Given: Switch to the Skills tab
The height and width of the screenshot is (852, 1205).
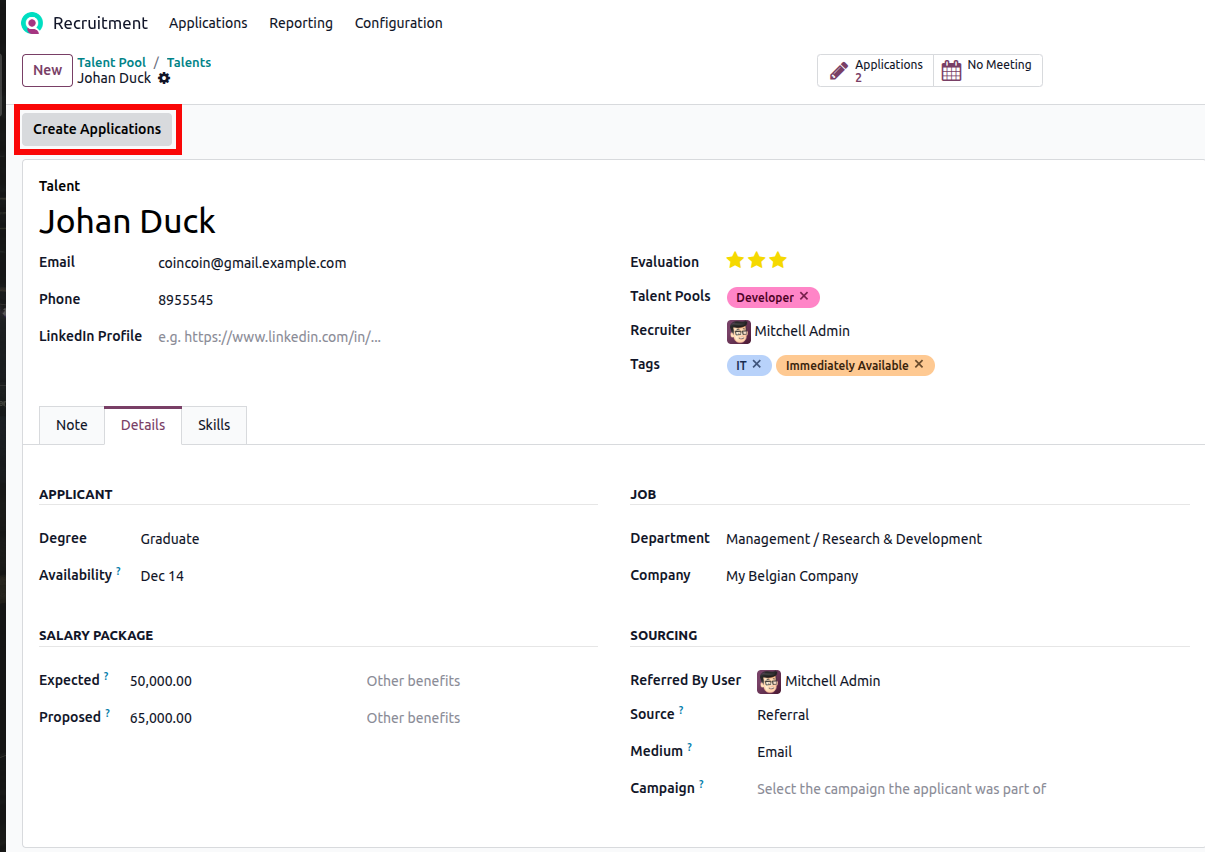Looking at the screenshot, I should [214, 425].
